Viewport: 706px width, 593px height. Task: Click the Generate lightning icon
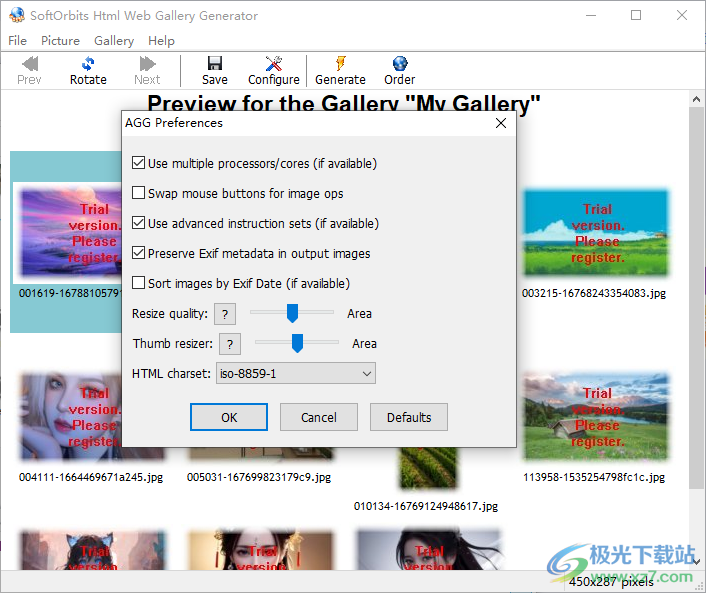pyautogui.click(x=340, y=63)
